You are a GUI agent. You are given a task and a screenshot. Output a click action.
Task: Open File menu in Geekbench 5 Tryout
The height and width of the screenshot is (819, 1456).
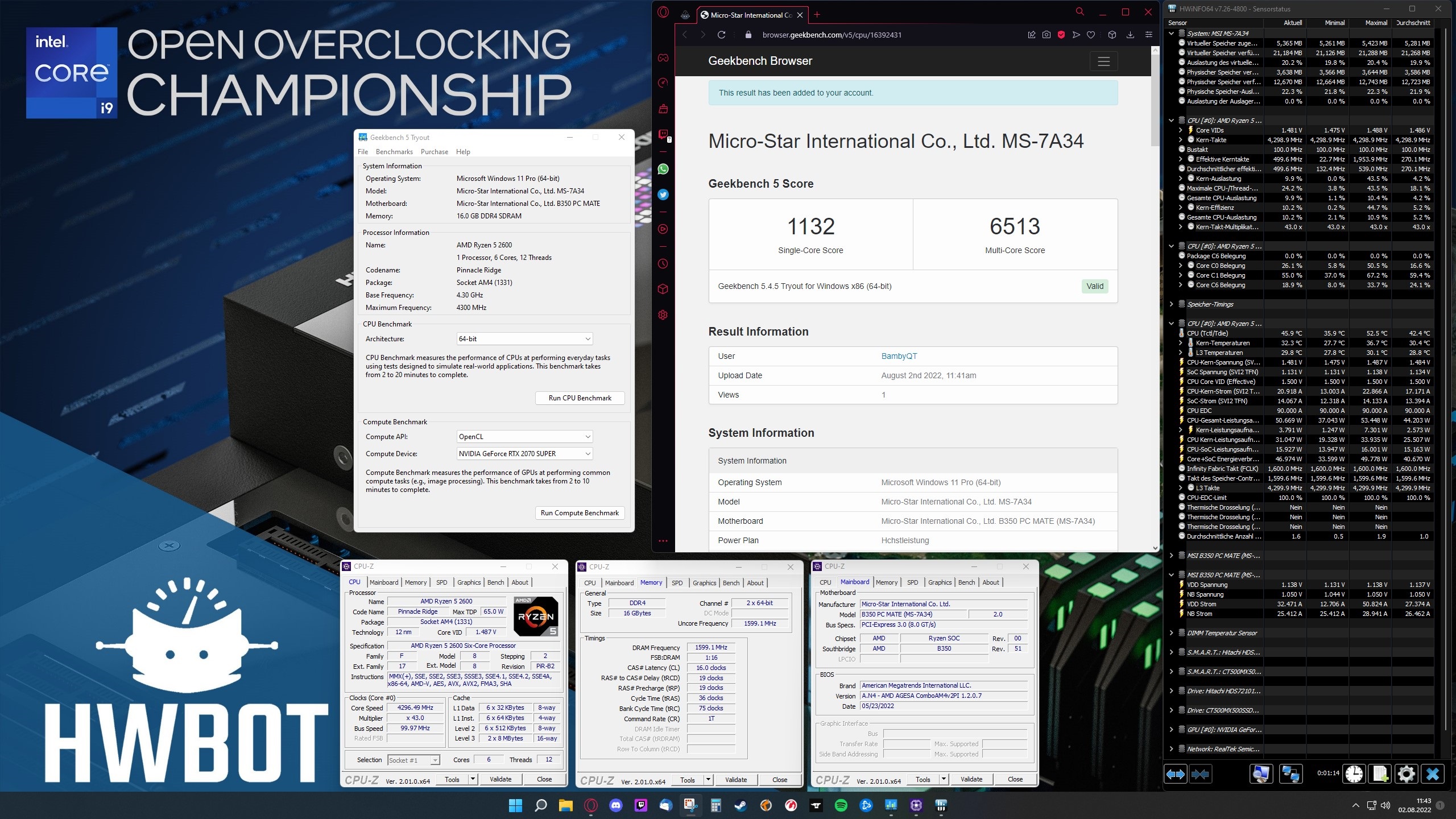363,152
